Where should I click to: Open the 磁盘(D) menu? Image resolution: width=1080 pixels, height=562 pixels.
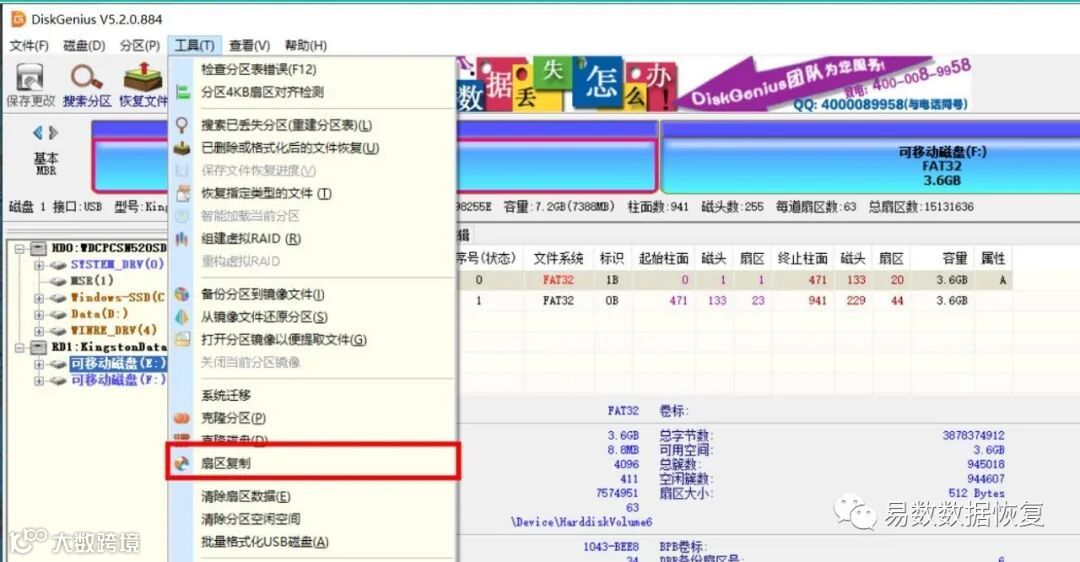pos(84,45)
